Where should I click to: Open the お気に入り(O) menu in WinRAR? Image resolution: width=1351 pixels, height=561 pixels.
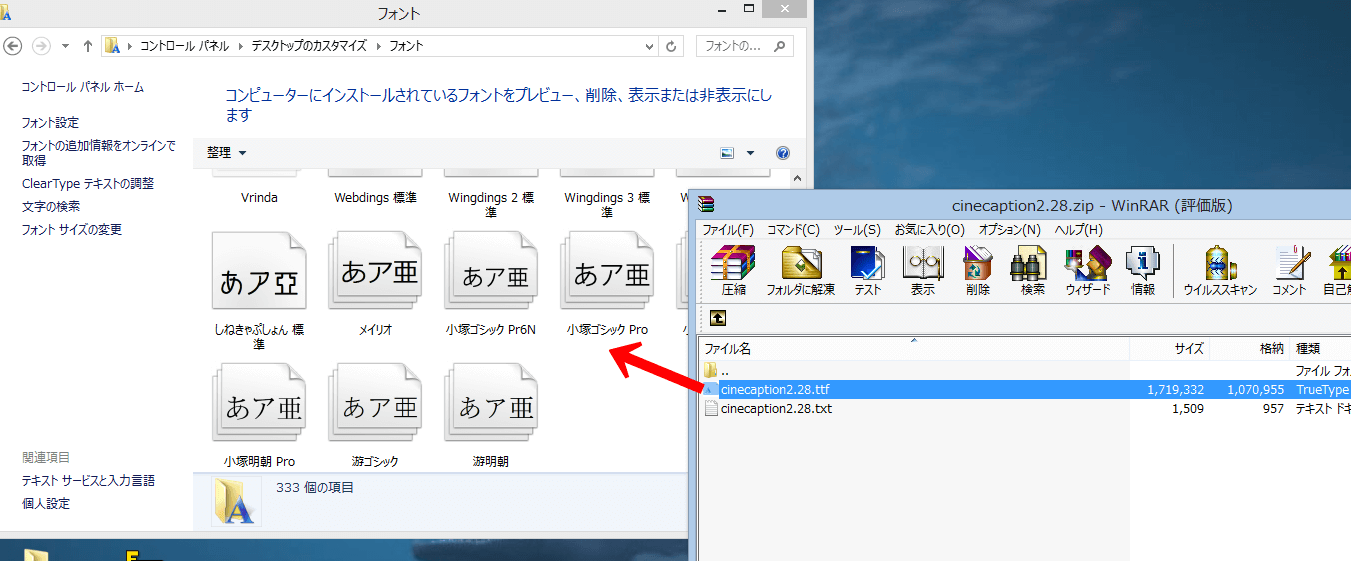coord(929,230)
